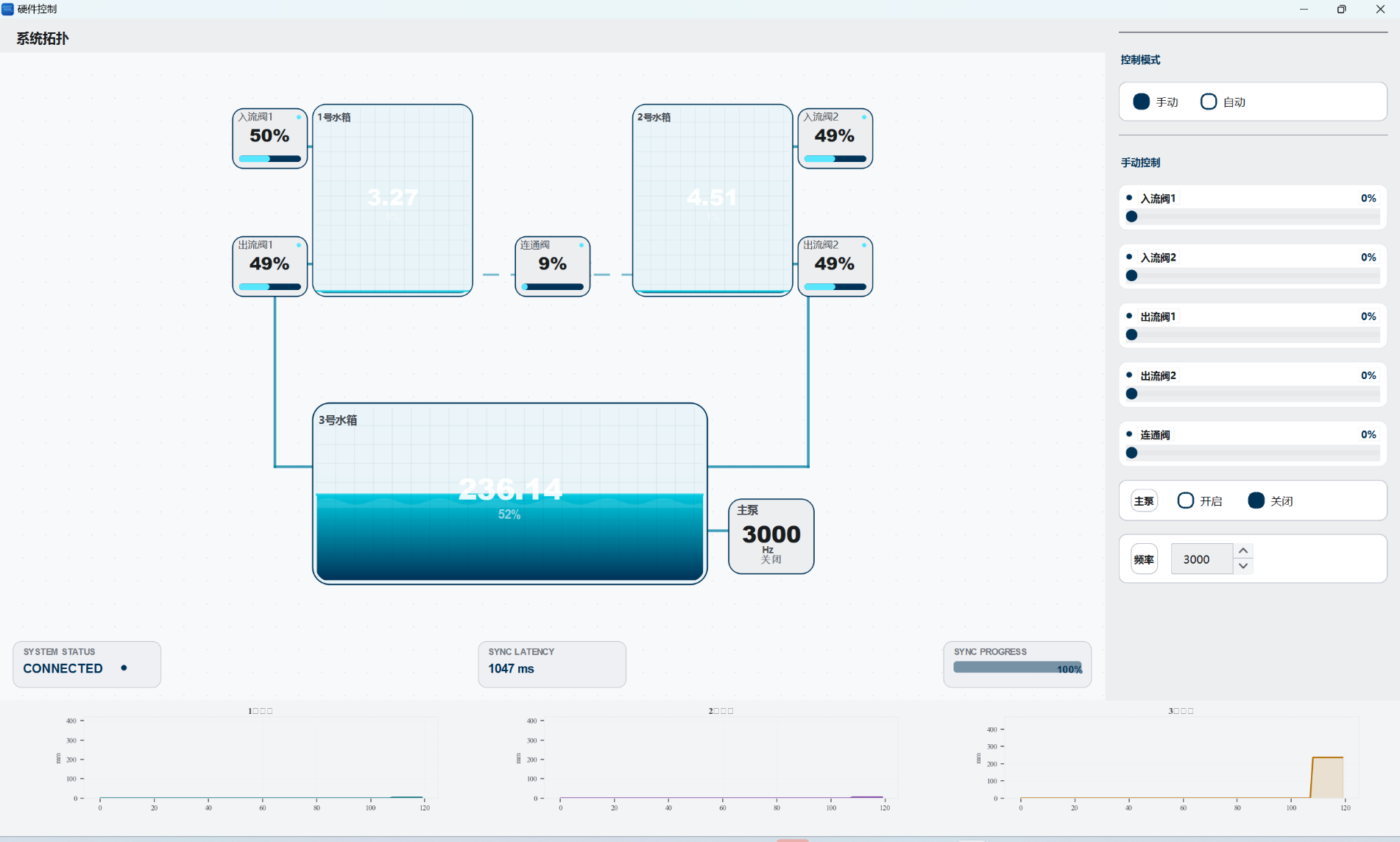This screenshot has height=842, width=1400.
Task: Click the 频率 label button
Action: pos(1144,559)
